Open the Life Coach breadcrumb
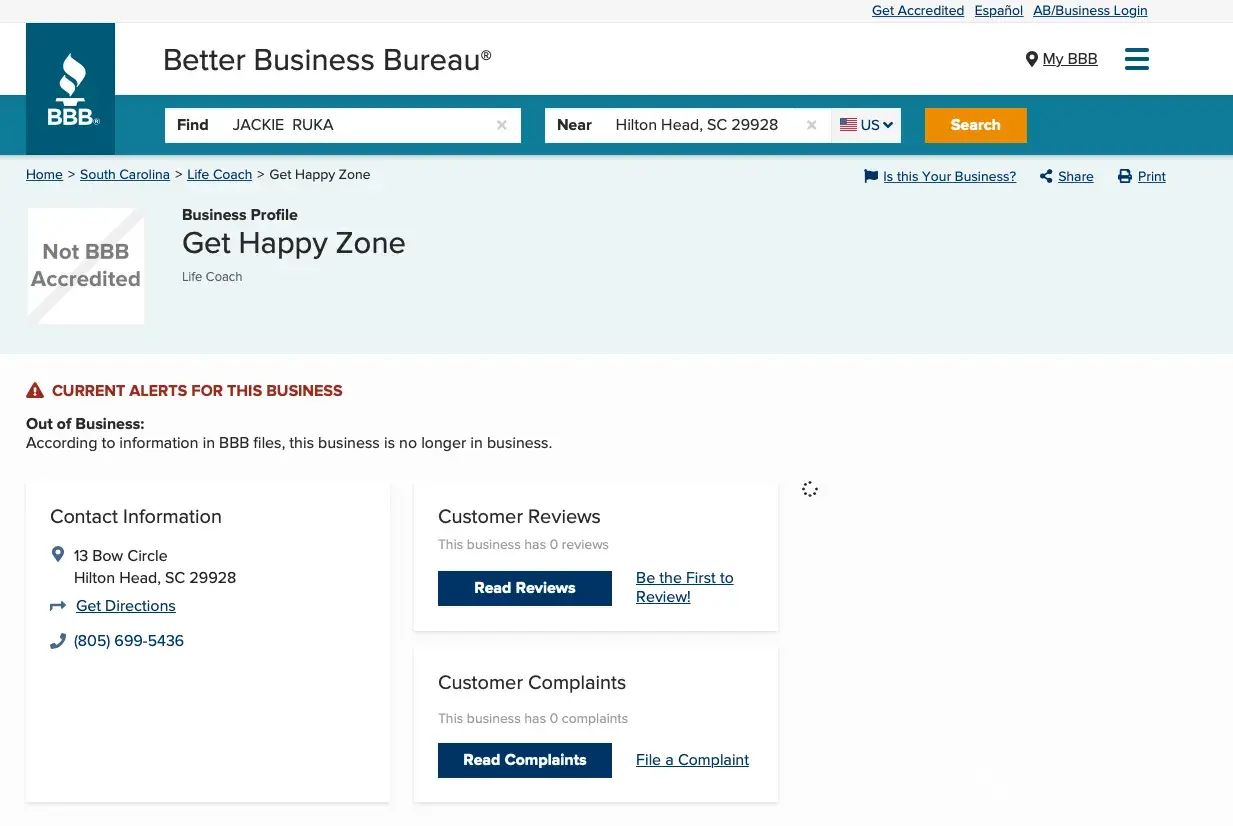1233x826 pixels. 219,175
